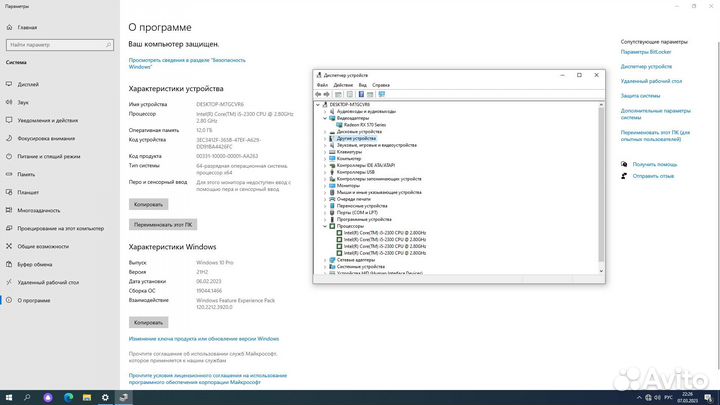Expand the Контроллеры USB node
This screenshot has width=720, height=405.
pos(324,172)
